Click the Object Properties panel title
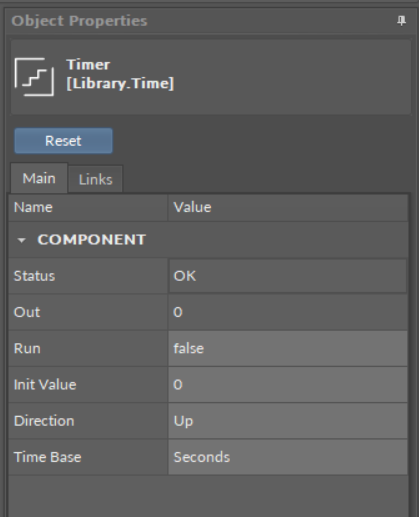The height and width of the screenshot is (517, 419). (x=79, y=21)
